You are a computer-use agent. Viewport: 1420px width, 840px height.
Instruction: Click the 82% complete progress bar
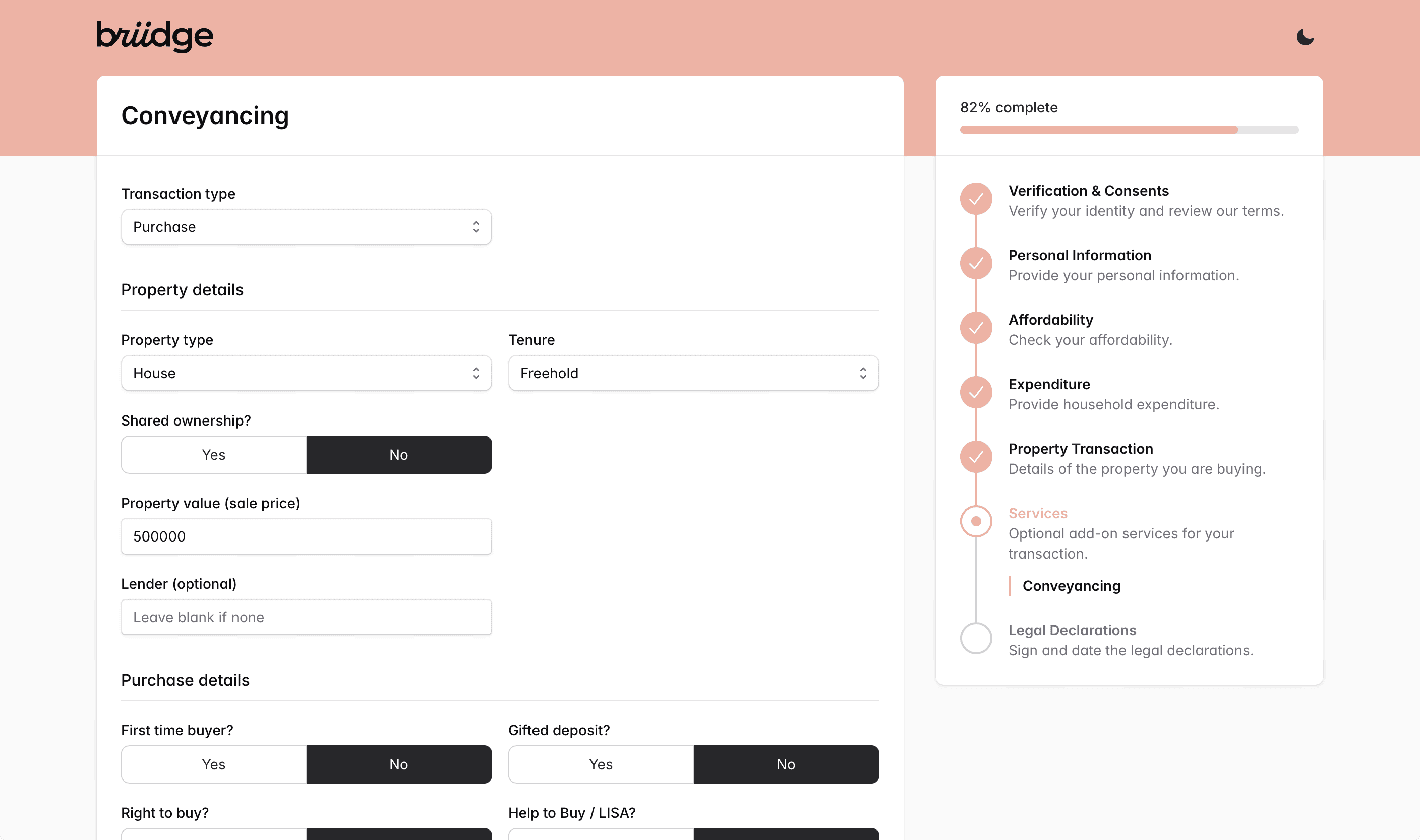click(x=1129, y=130)
